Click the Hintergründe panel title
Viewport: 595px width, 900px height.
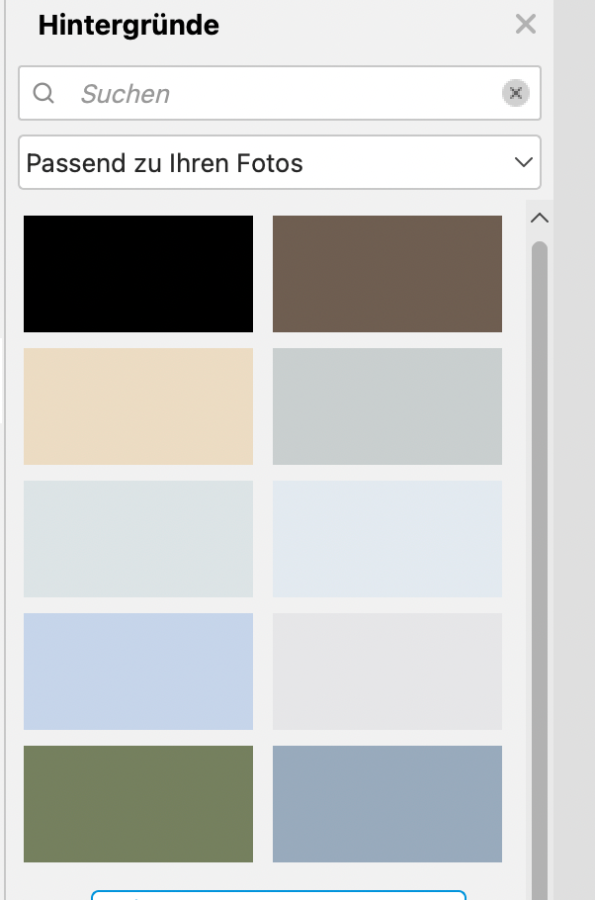[129, 25]
